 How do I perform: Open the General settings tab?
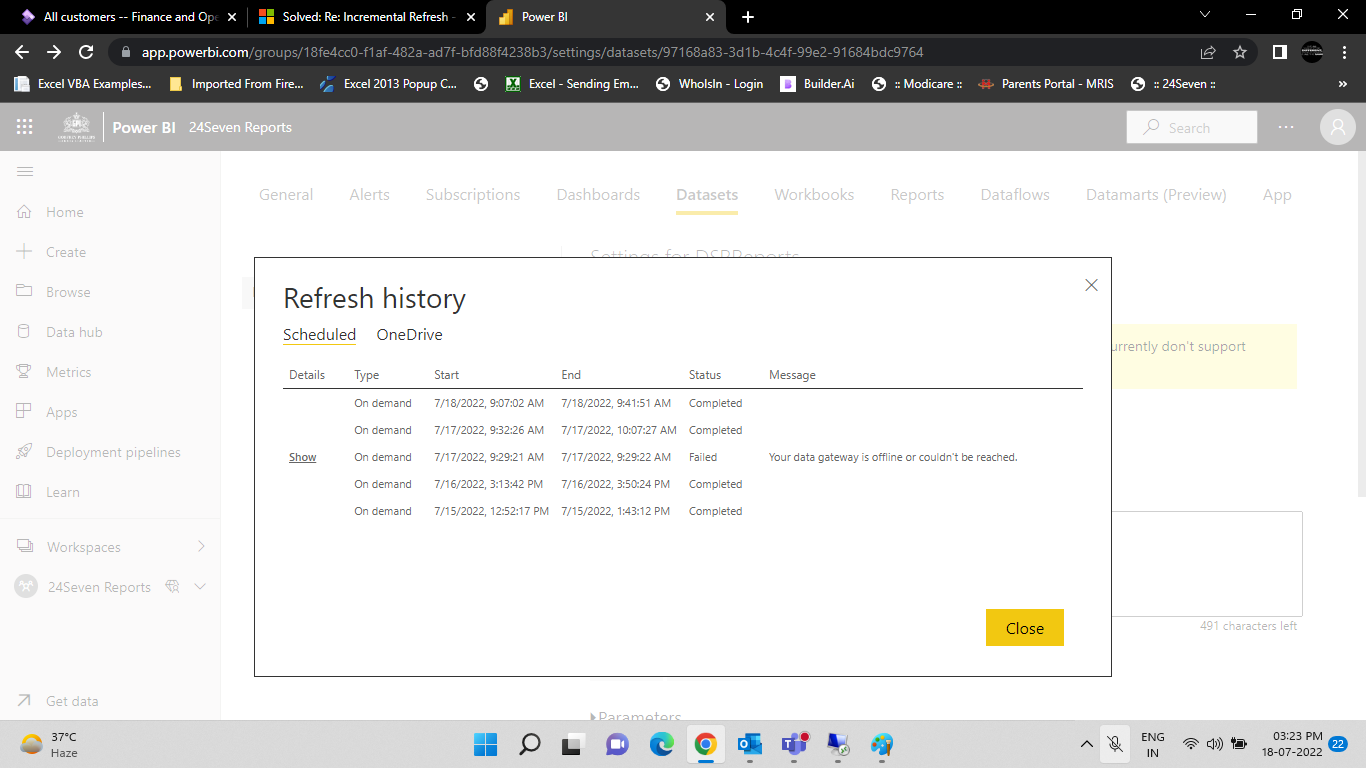(x=286, y=195)
